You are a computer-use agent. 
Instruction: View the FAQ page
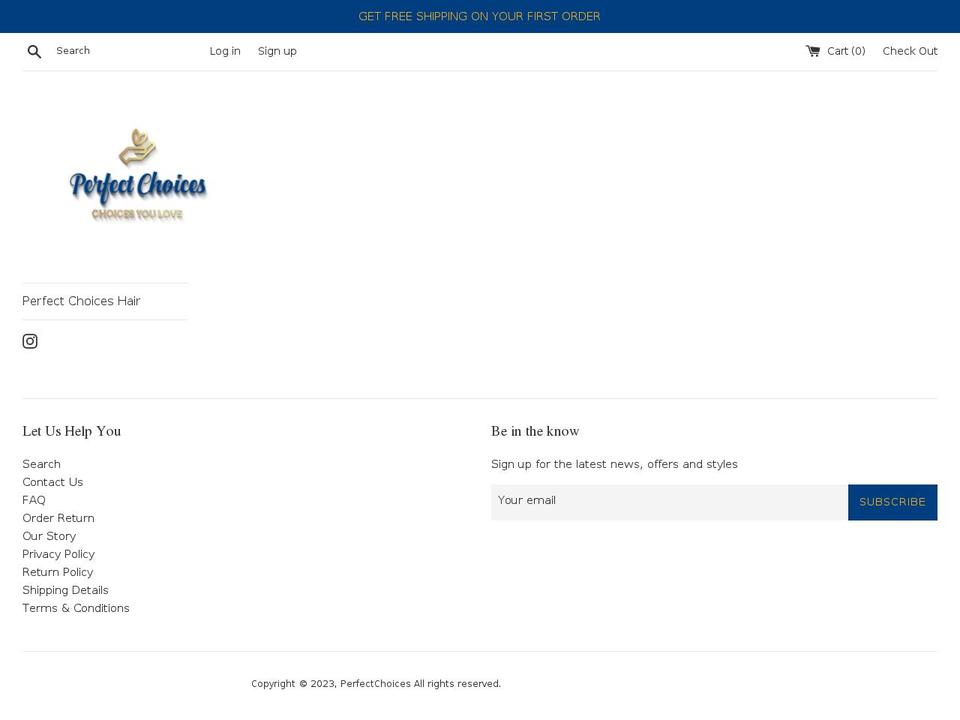[x=34, y=500]
